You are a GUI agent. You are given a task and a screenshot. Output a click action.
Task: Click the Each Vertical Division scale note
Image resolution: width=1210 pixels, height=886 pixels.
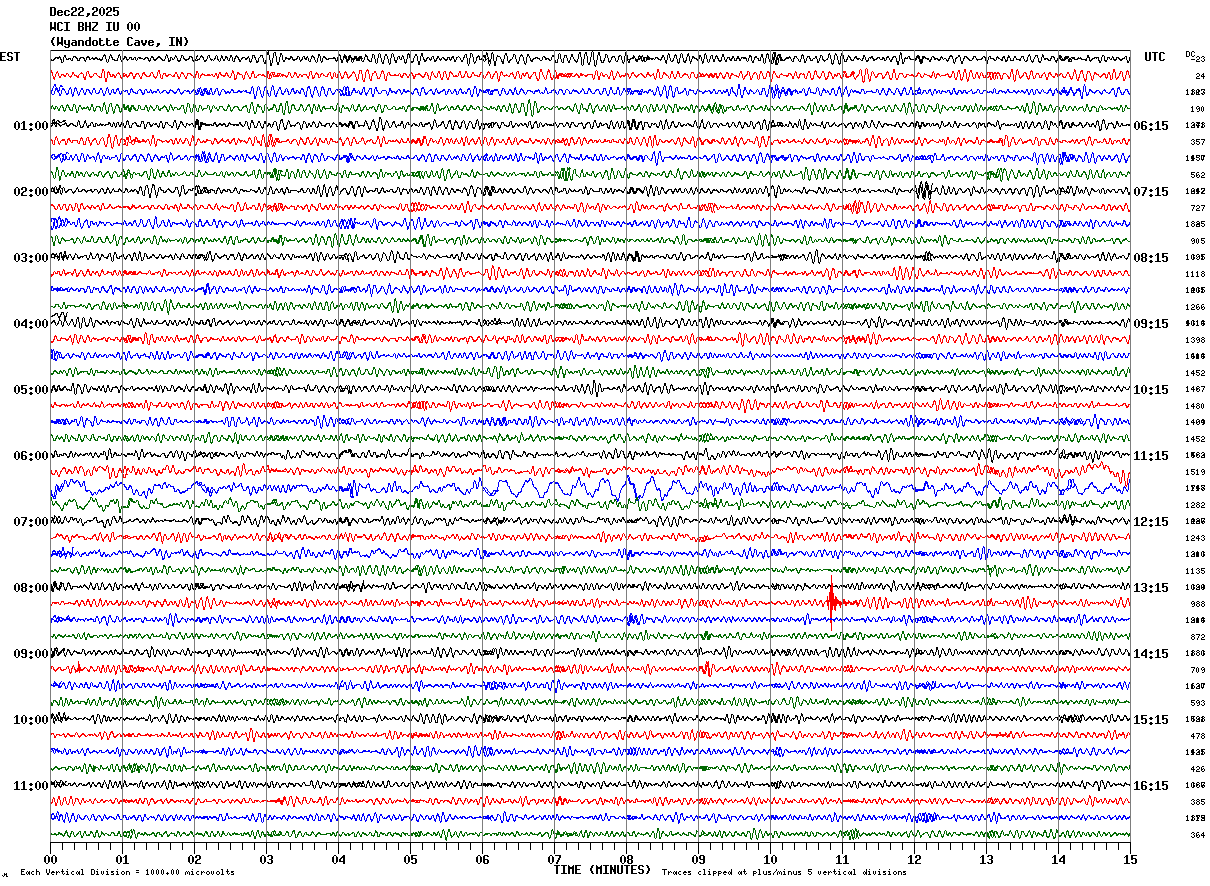[x=127, y=872]
